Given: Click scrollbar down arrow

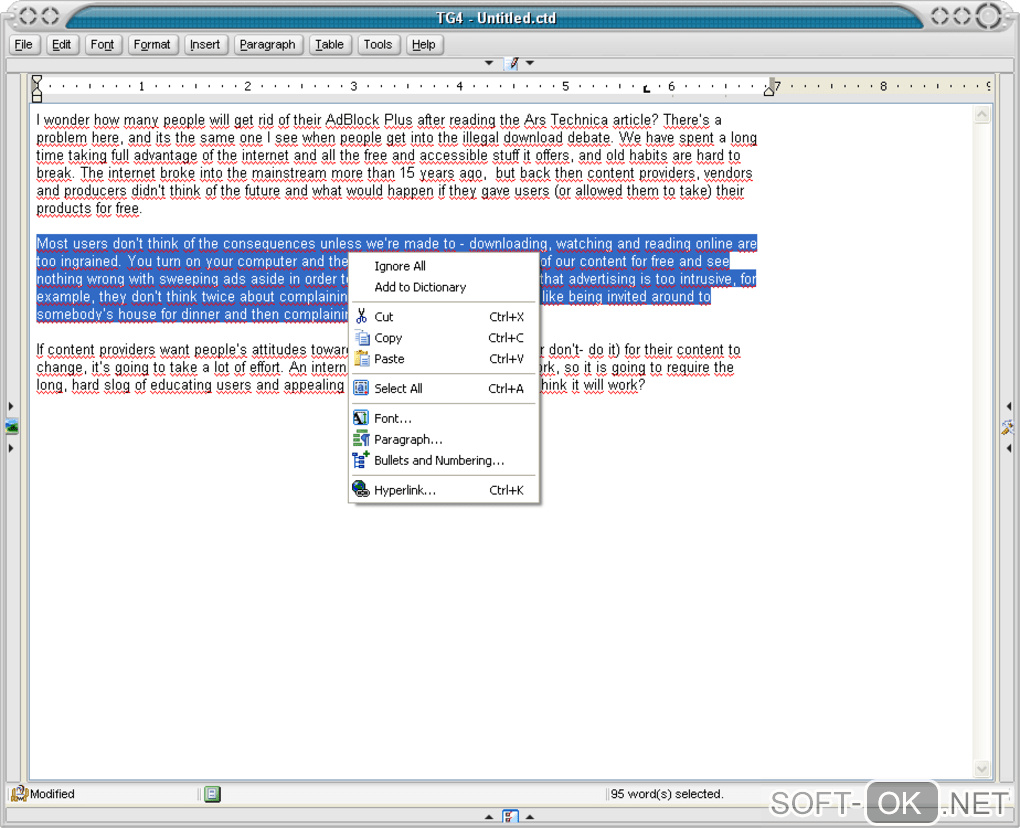Looking at the screenshot, I should coord(982,769).
